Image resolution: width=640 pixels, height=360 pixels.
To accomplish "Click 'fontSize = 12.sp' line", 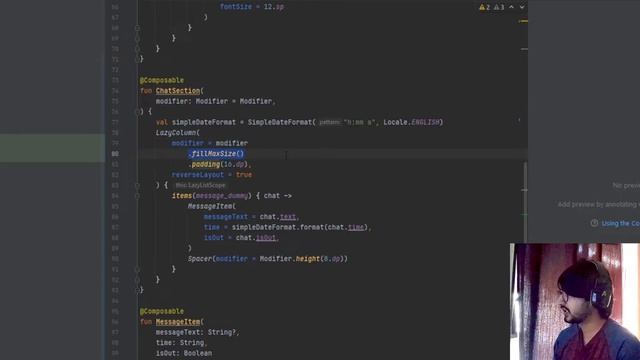I will (x=251, y=7).
